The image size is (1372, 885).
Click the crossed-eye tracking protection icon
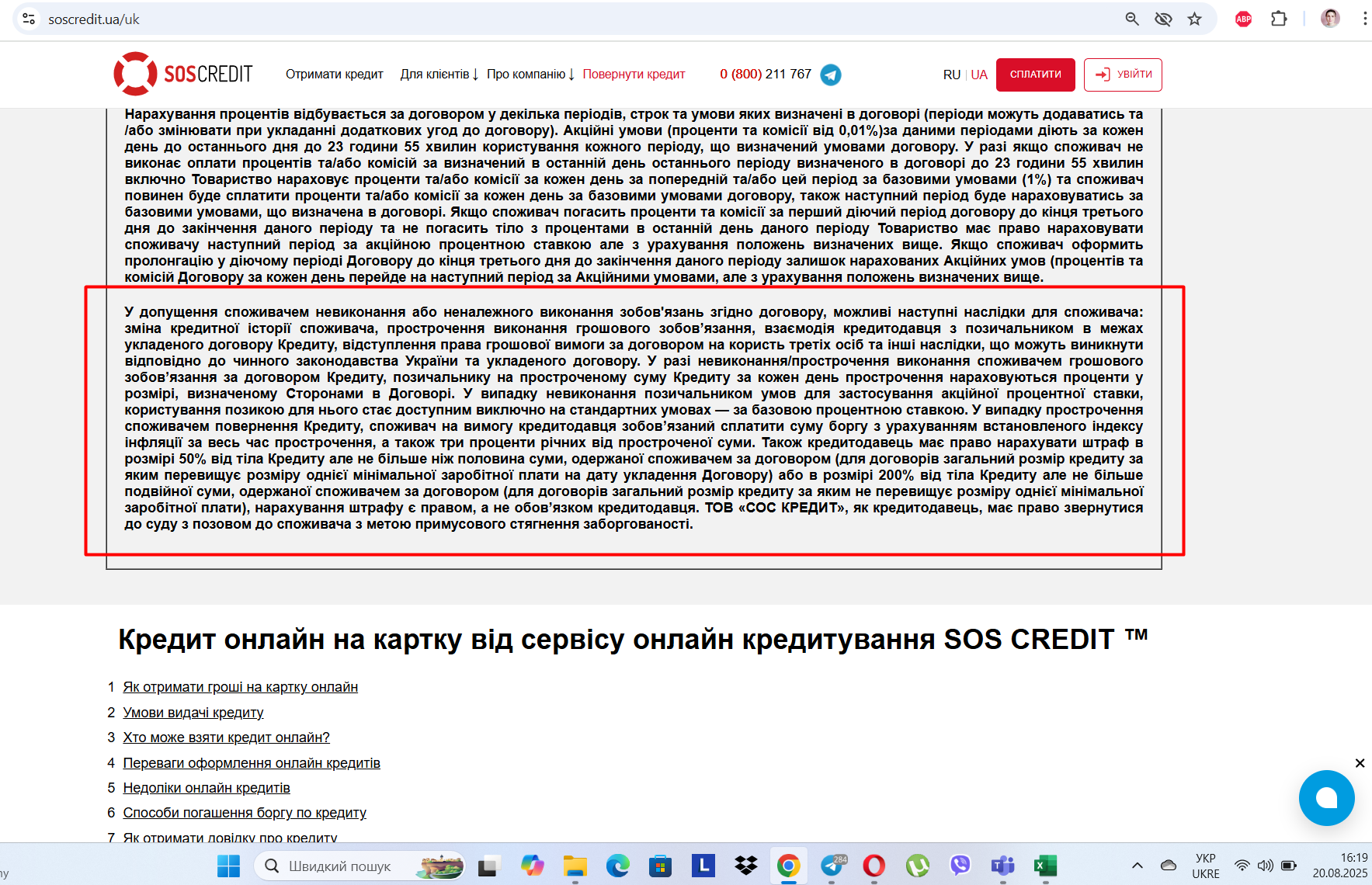(x=1163, y=19)
